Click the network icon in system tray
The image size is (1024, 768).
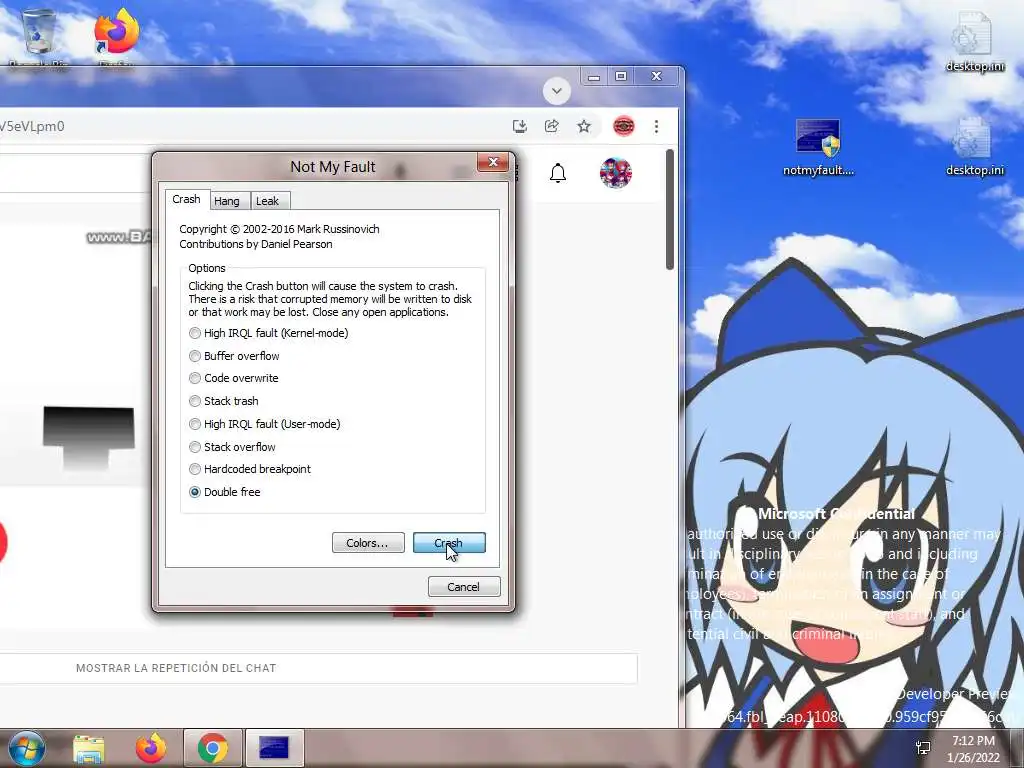tap(923, 748)
